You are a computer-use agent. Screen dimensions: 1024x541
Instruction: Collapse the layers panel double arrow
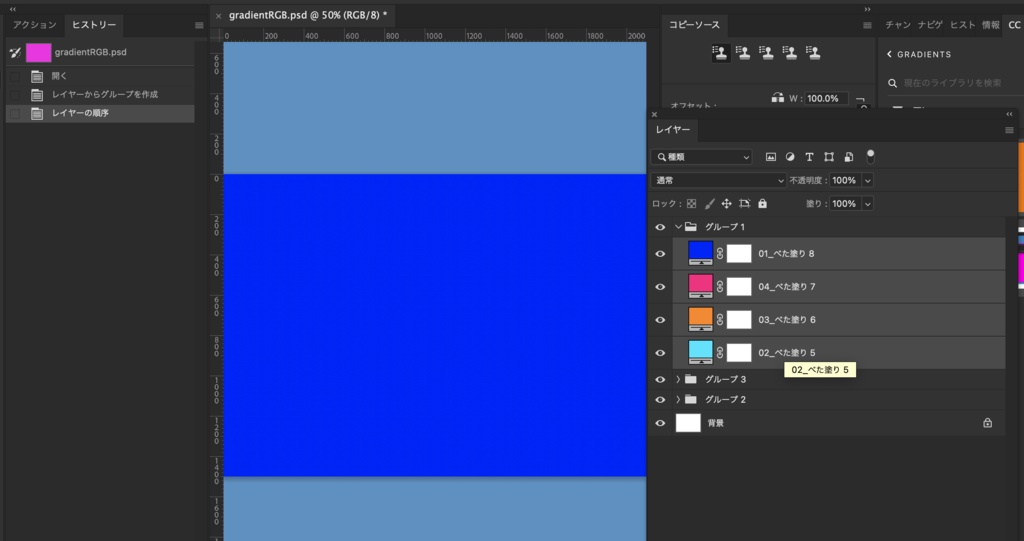click(x=1009, y=114)
